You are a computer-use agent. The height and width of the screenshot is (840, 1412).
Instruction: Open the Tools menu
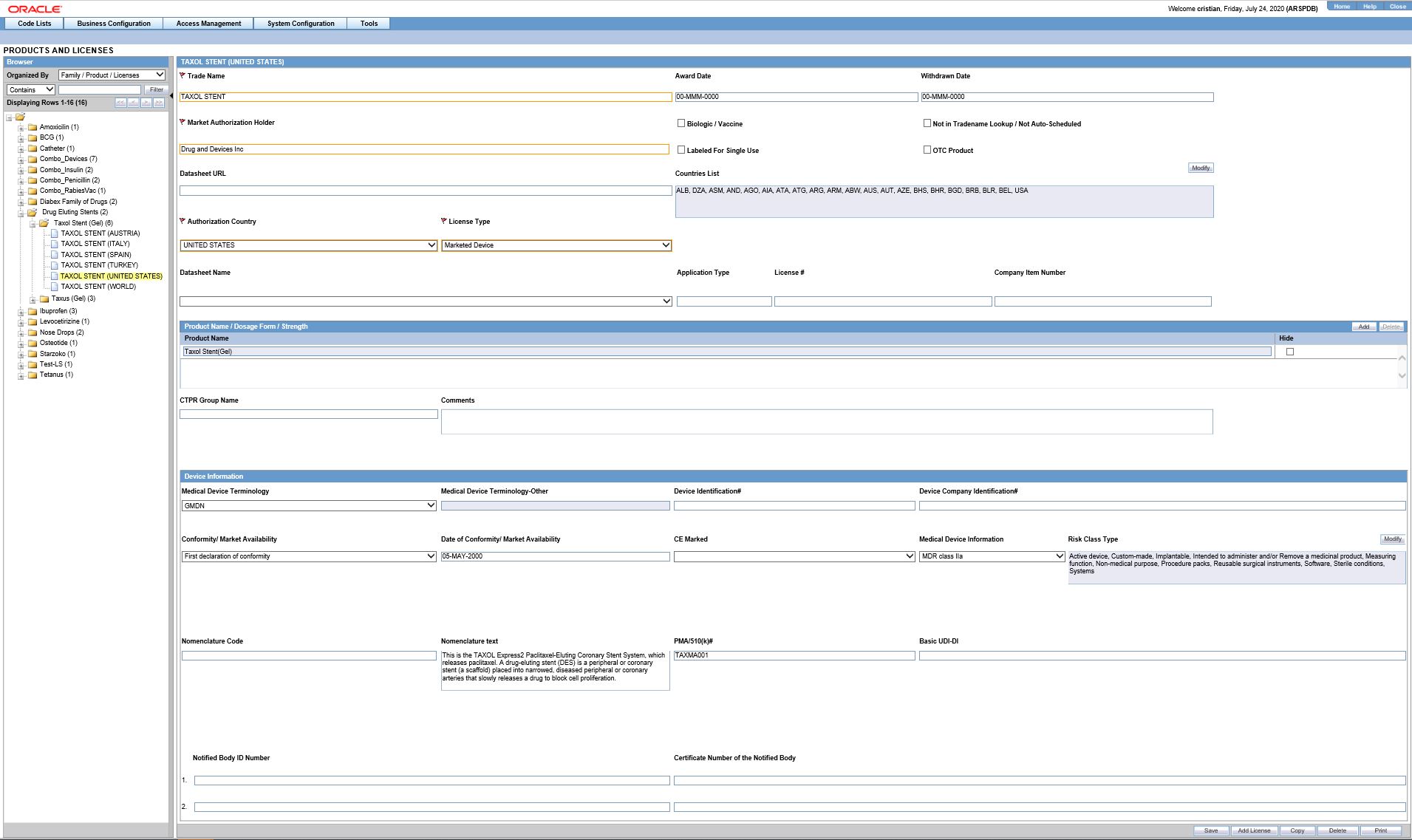point(369,24)
